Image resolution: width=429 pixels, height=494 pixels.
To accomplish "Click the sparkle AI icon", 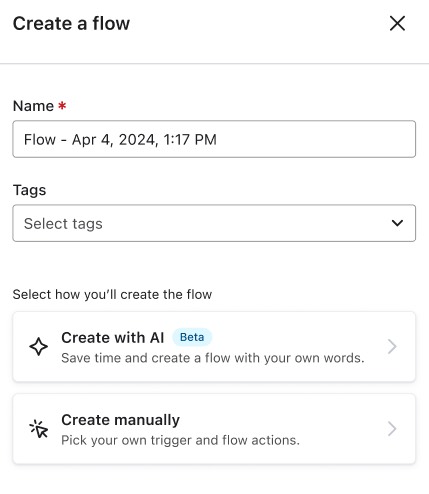I will (x=39, y=347).
